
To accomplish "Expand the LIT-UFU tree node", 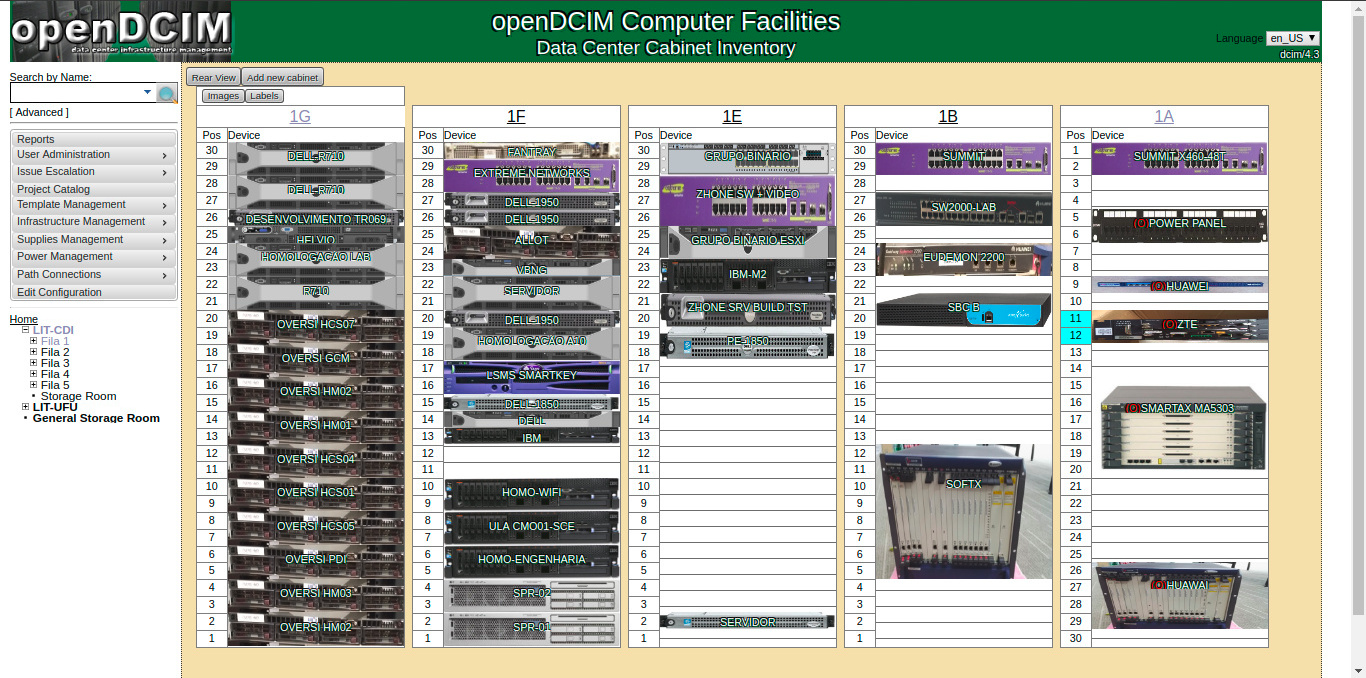I will click(x=25, y=407).
